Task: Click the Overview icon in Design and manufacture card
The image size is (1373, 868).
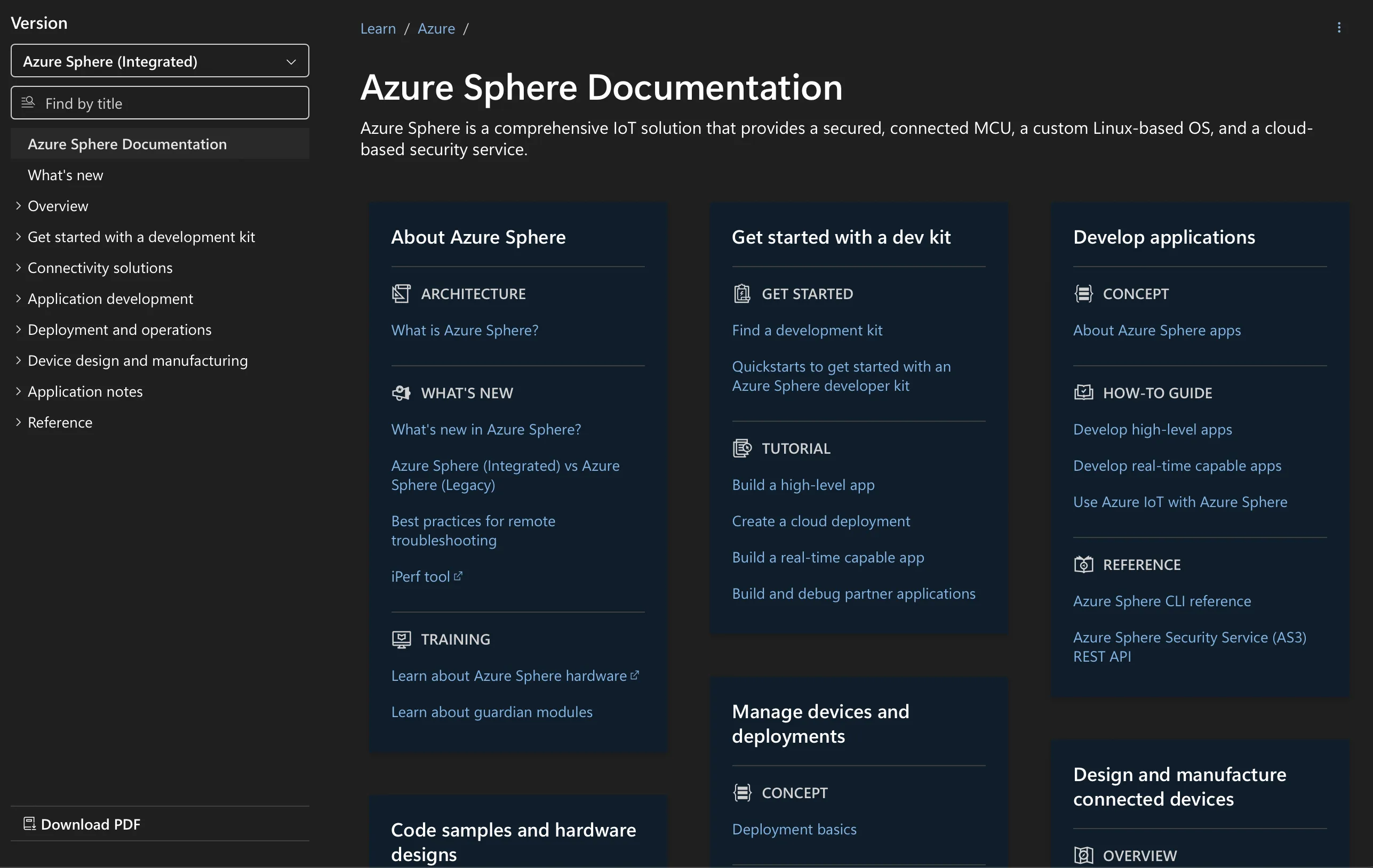Action: point(1083,855)
